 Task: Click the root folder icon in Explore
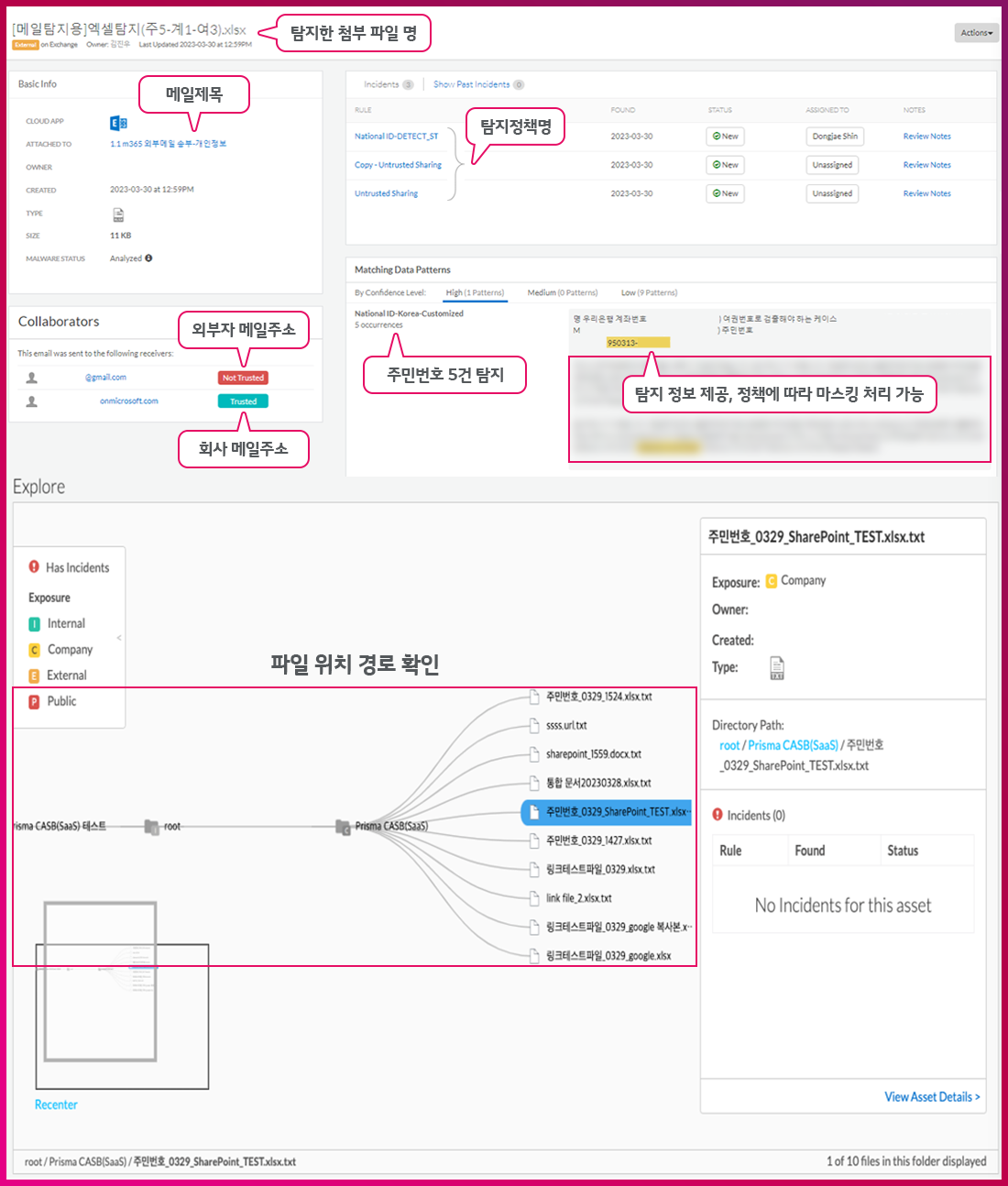[x=152, y=827]
